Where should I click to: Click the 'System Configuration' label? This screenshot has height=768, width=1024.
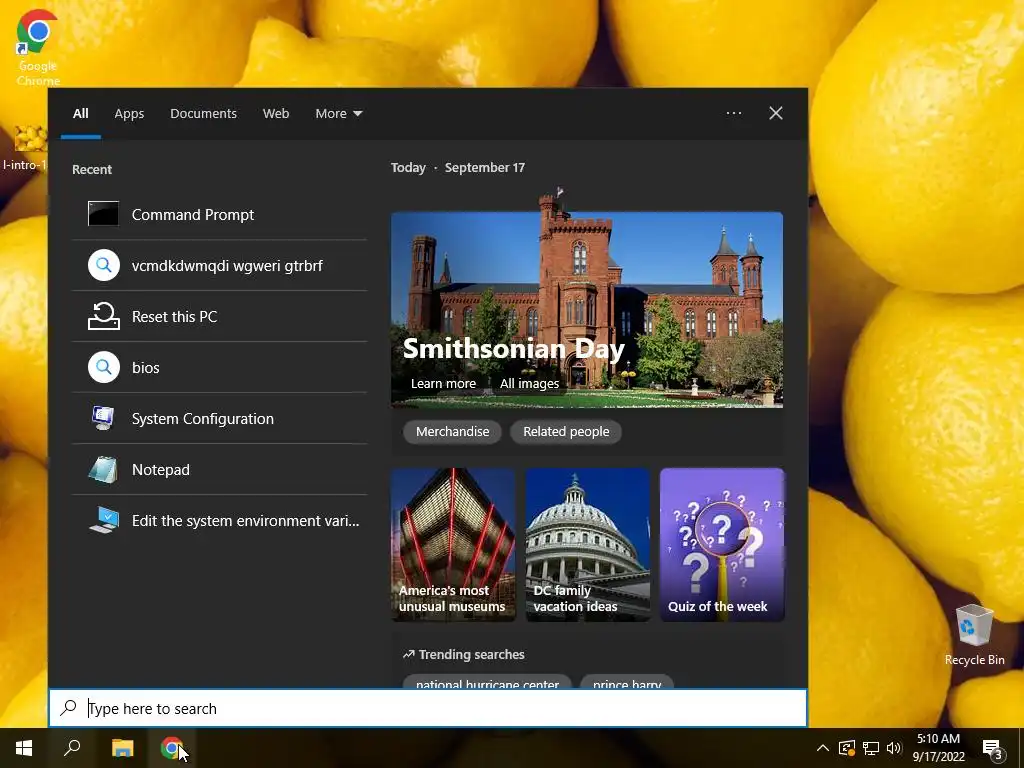[202, 419]
